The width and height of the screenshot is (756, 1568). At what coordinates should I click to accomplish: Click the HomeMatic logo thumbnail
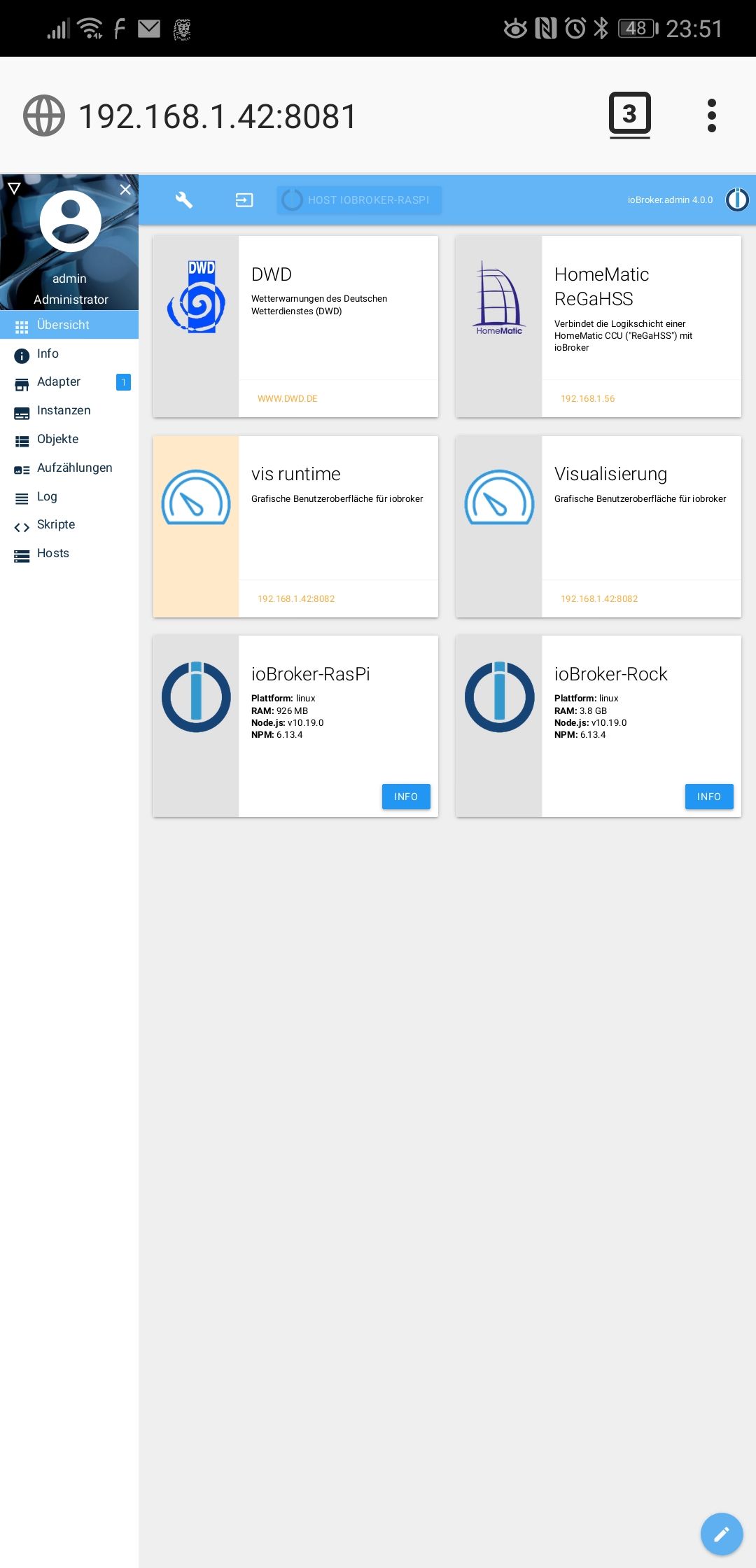499,298
